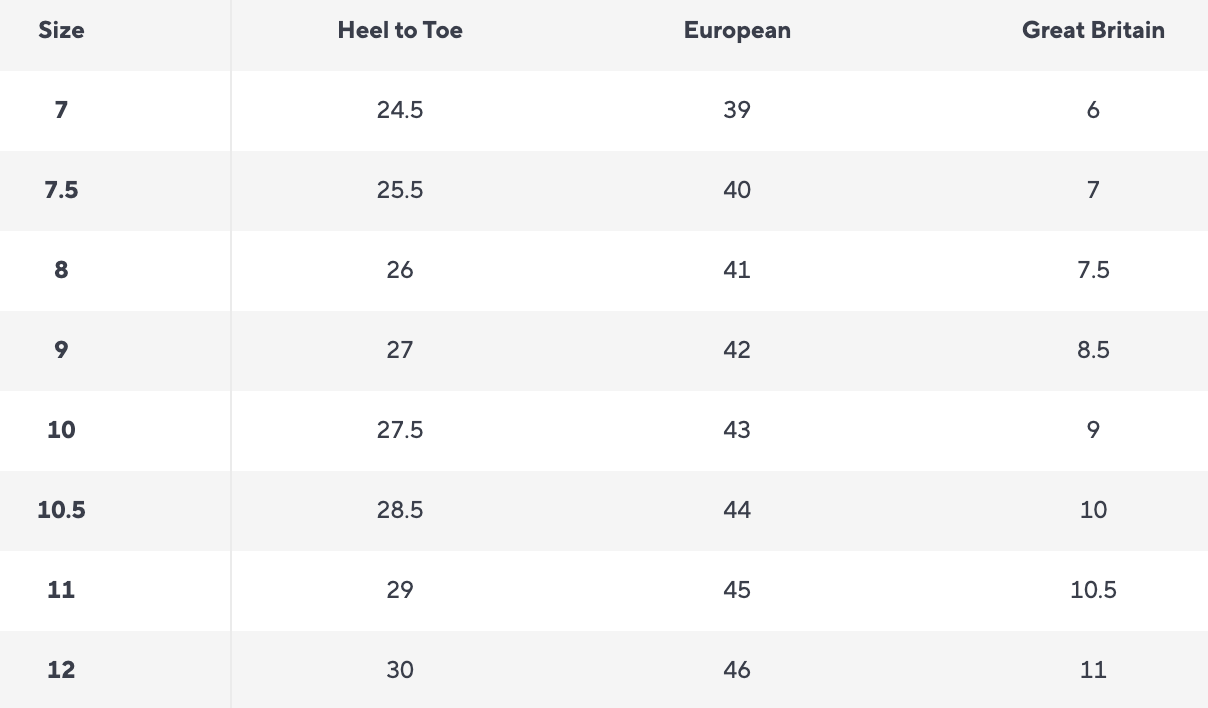The image size is (1208, 708).
Task: Click heel to toe value 30
Action: point(400,670)
